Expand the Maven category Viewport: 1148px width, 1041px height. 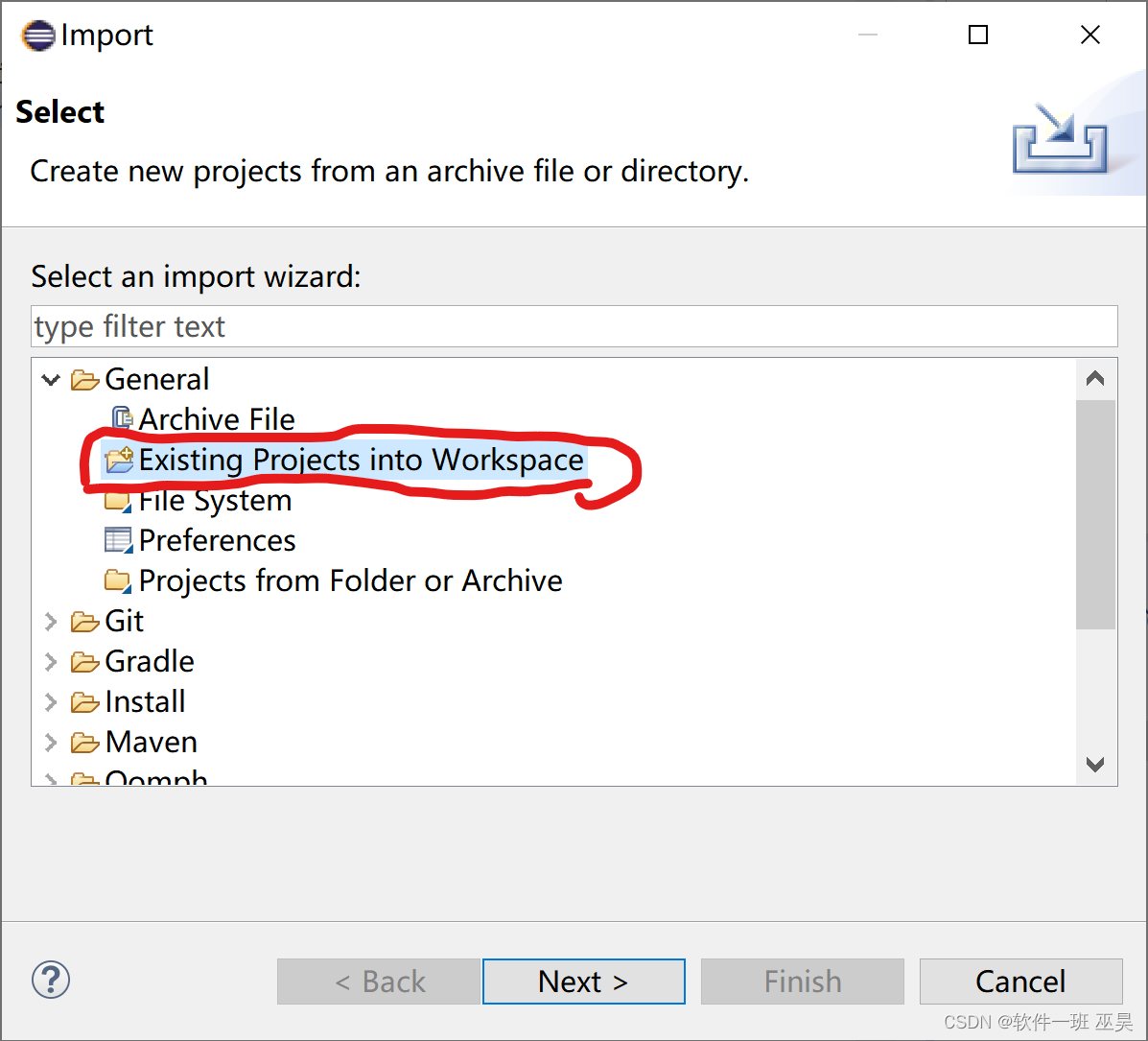[x=51, y=742]
